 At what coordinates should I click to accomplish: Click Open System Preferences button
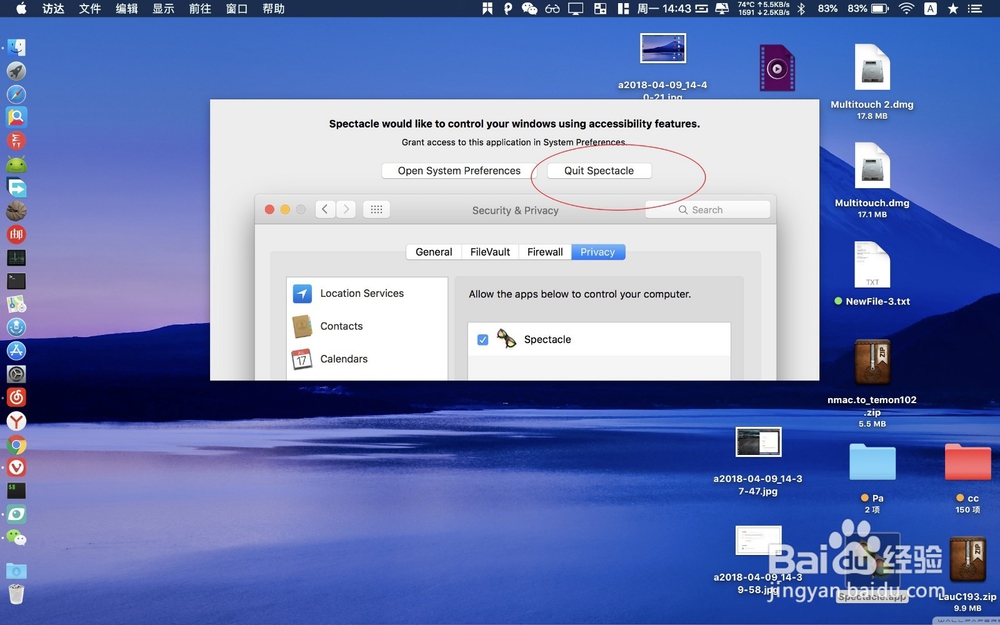pyautogui.click(x=459, y=171)
